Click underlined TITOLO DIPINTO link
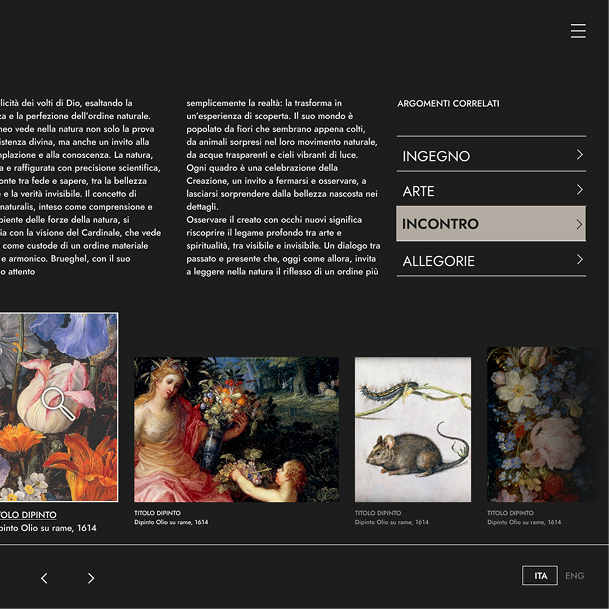This screenshot has height=609, width=609. pyautogui.click(x=28, y=515)
